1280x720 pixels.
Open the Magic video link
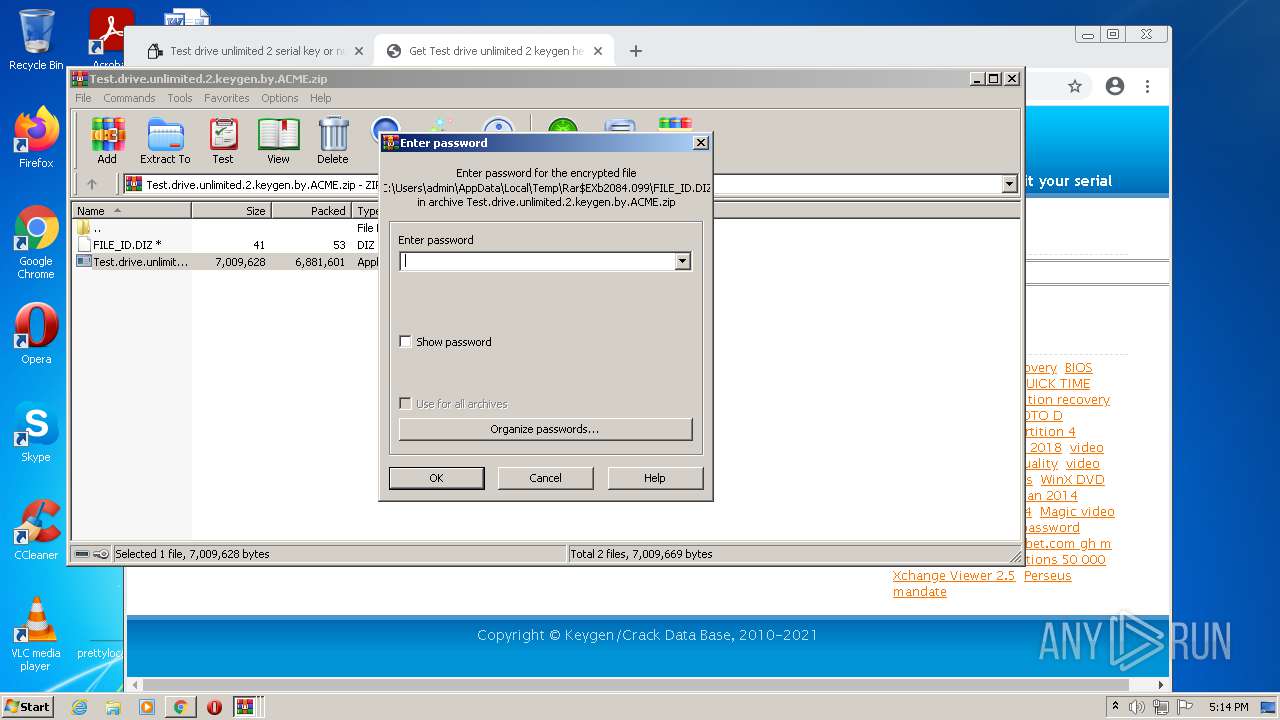(x=1077, y=512)
